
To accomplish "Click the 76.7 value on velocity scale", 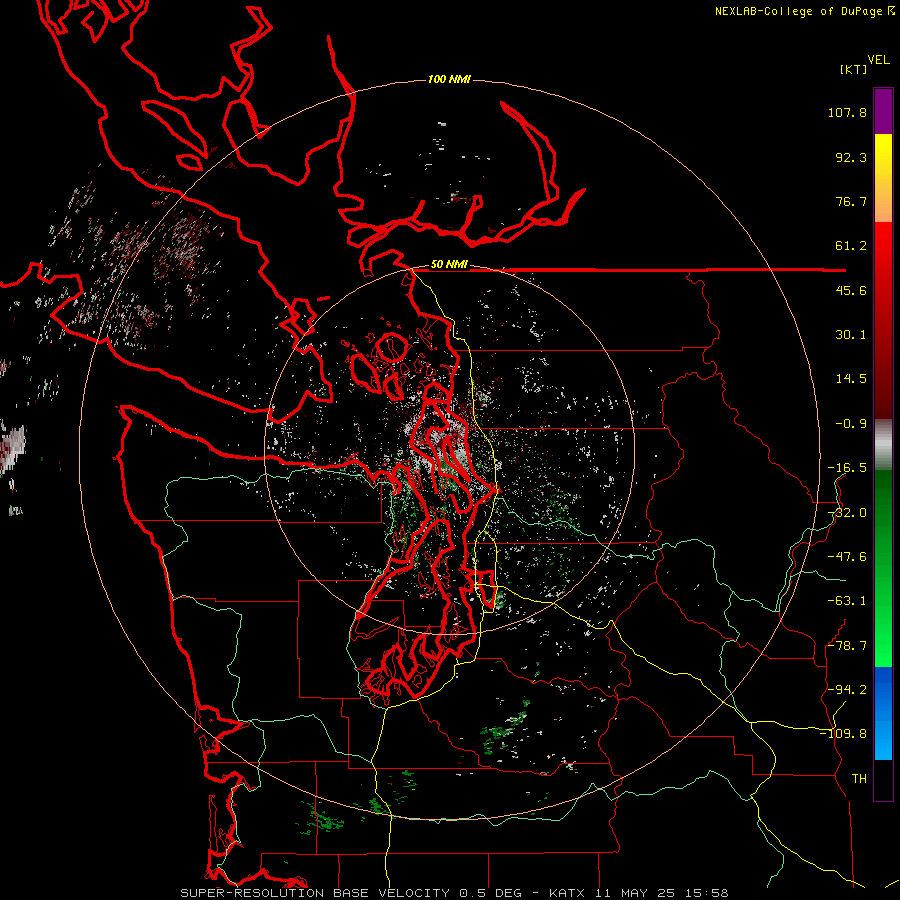I will coord(851,201).
